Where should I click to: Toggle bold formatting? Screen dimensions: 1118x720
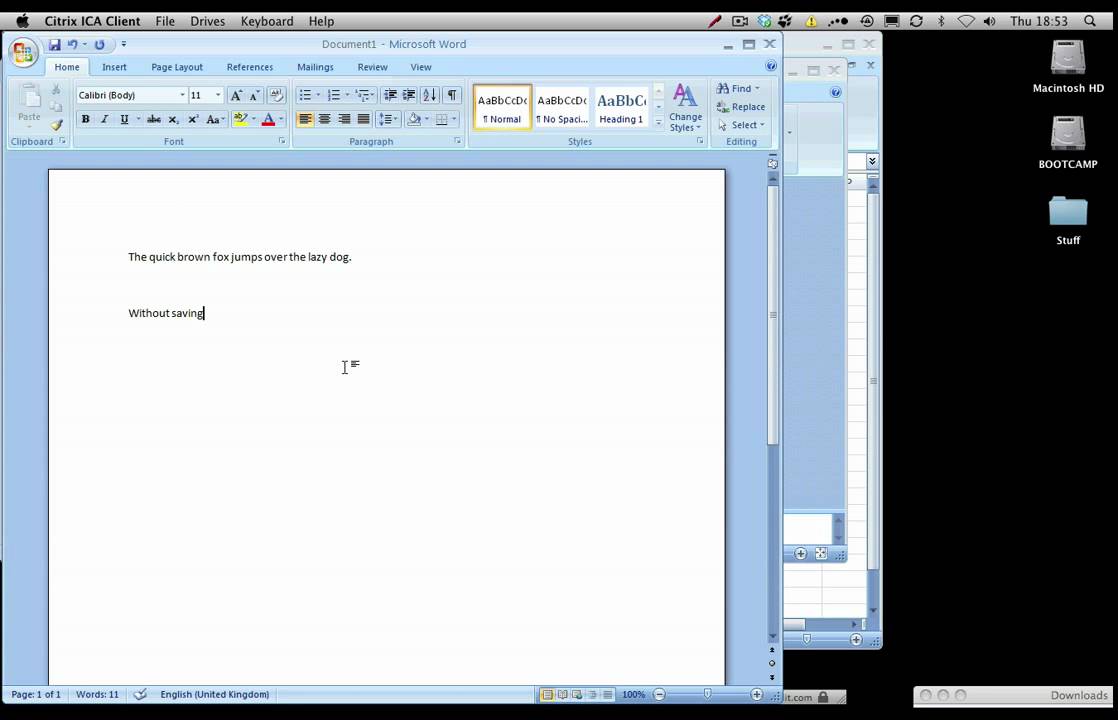click(86, 119)
